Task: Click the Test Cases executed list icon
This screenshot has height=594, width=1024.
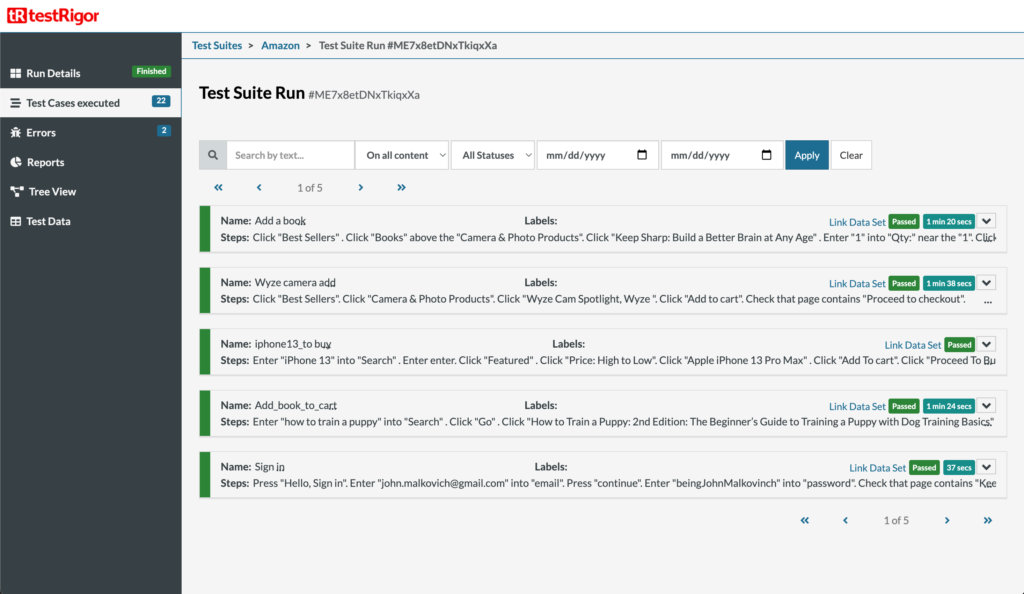Action: [16, 102]
